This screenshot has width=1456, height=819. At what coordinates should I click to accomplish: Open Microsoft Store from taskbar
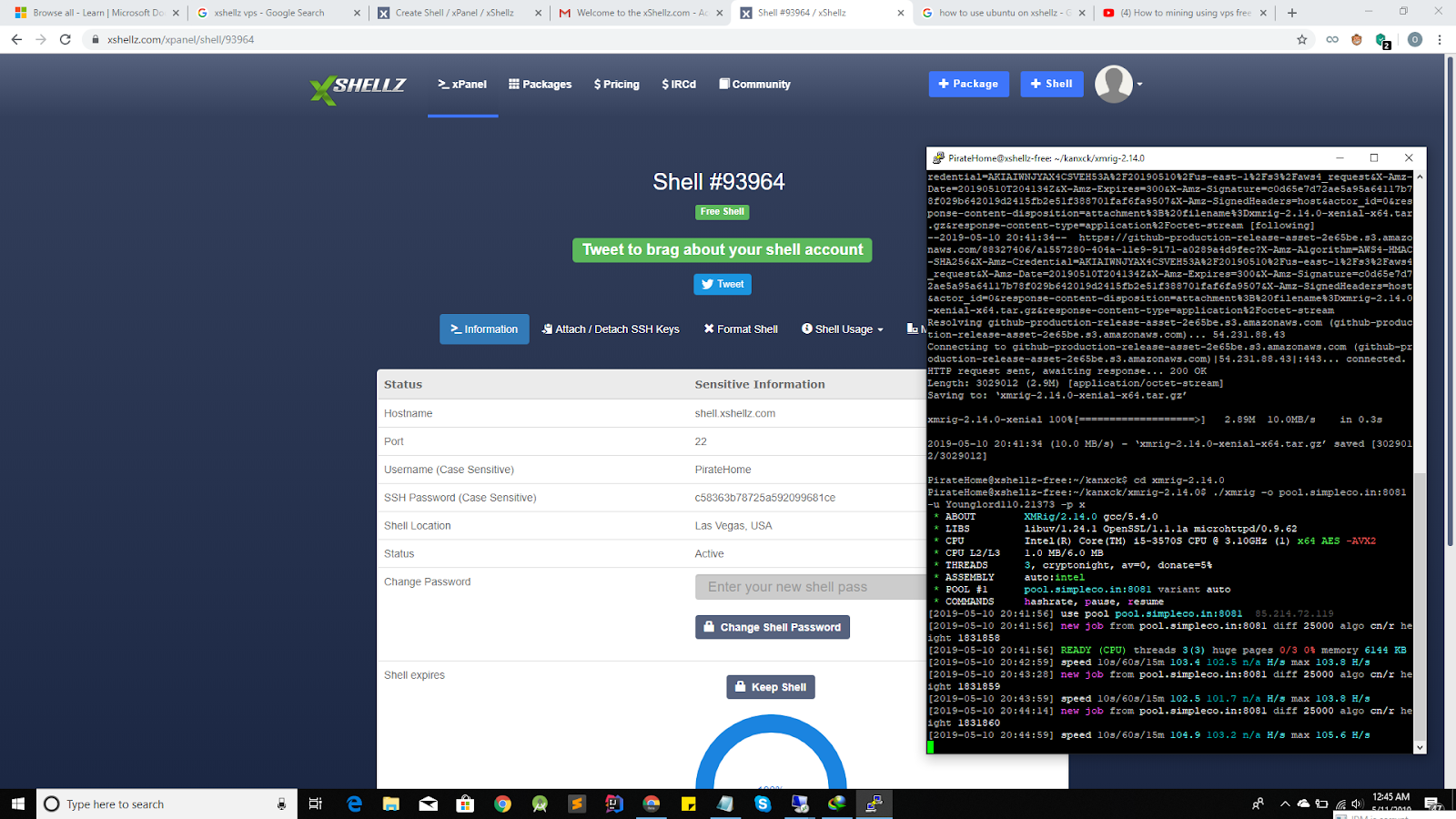[465, 804]
